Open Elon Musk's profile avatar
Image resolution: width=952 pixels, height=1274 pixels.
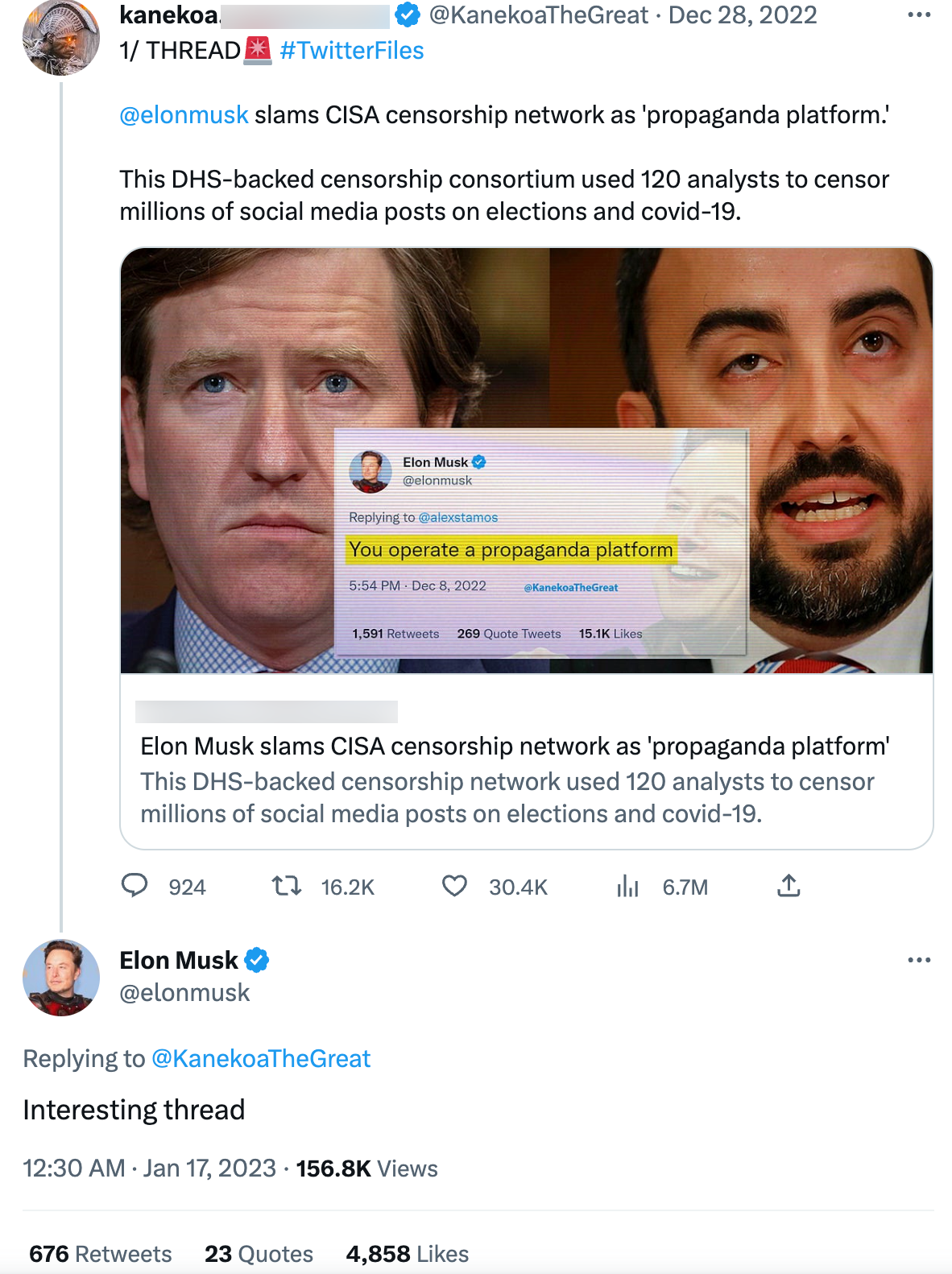(61, 978)
